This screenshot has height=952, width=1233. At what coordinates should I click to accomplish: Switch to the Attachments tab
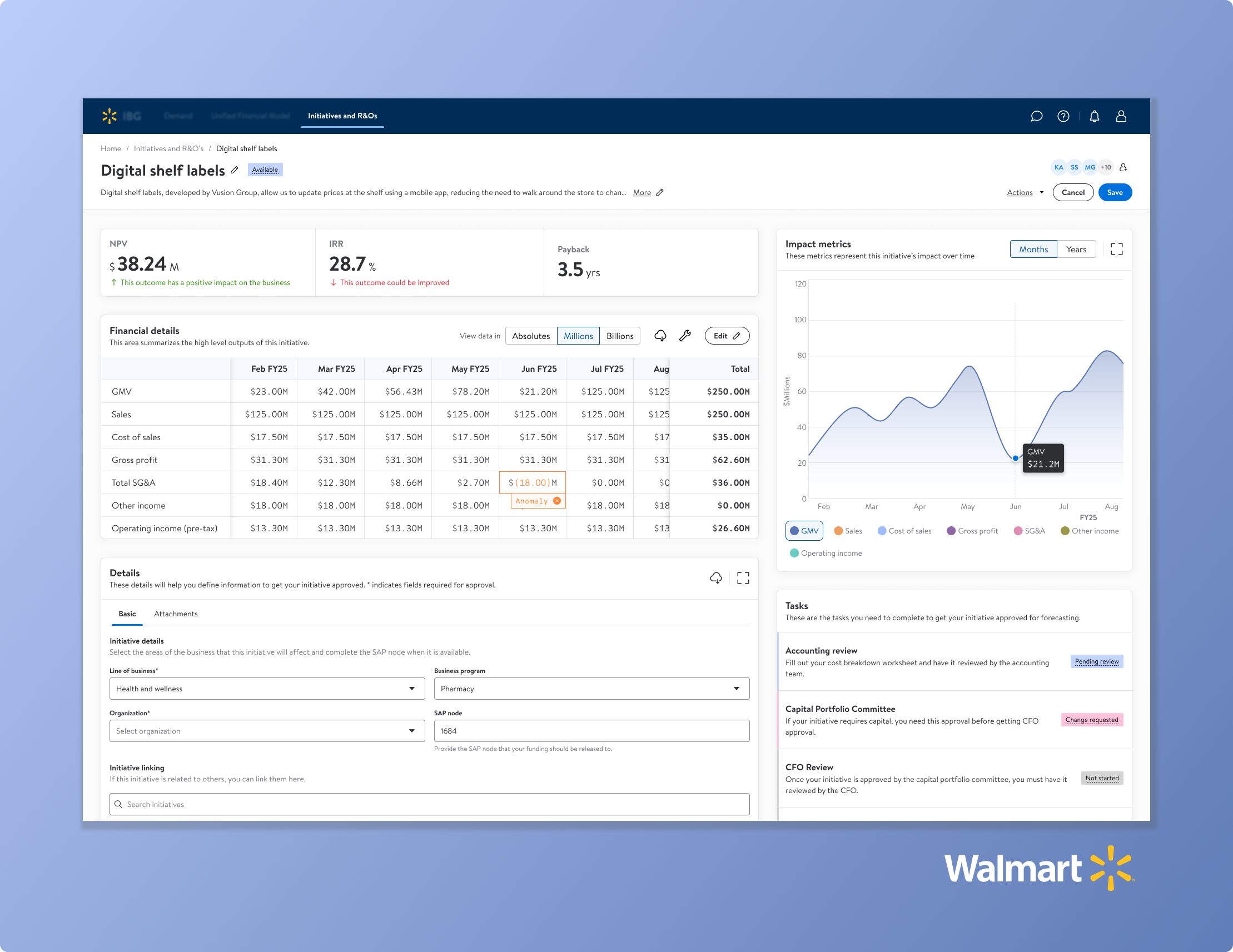176,614
